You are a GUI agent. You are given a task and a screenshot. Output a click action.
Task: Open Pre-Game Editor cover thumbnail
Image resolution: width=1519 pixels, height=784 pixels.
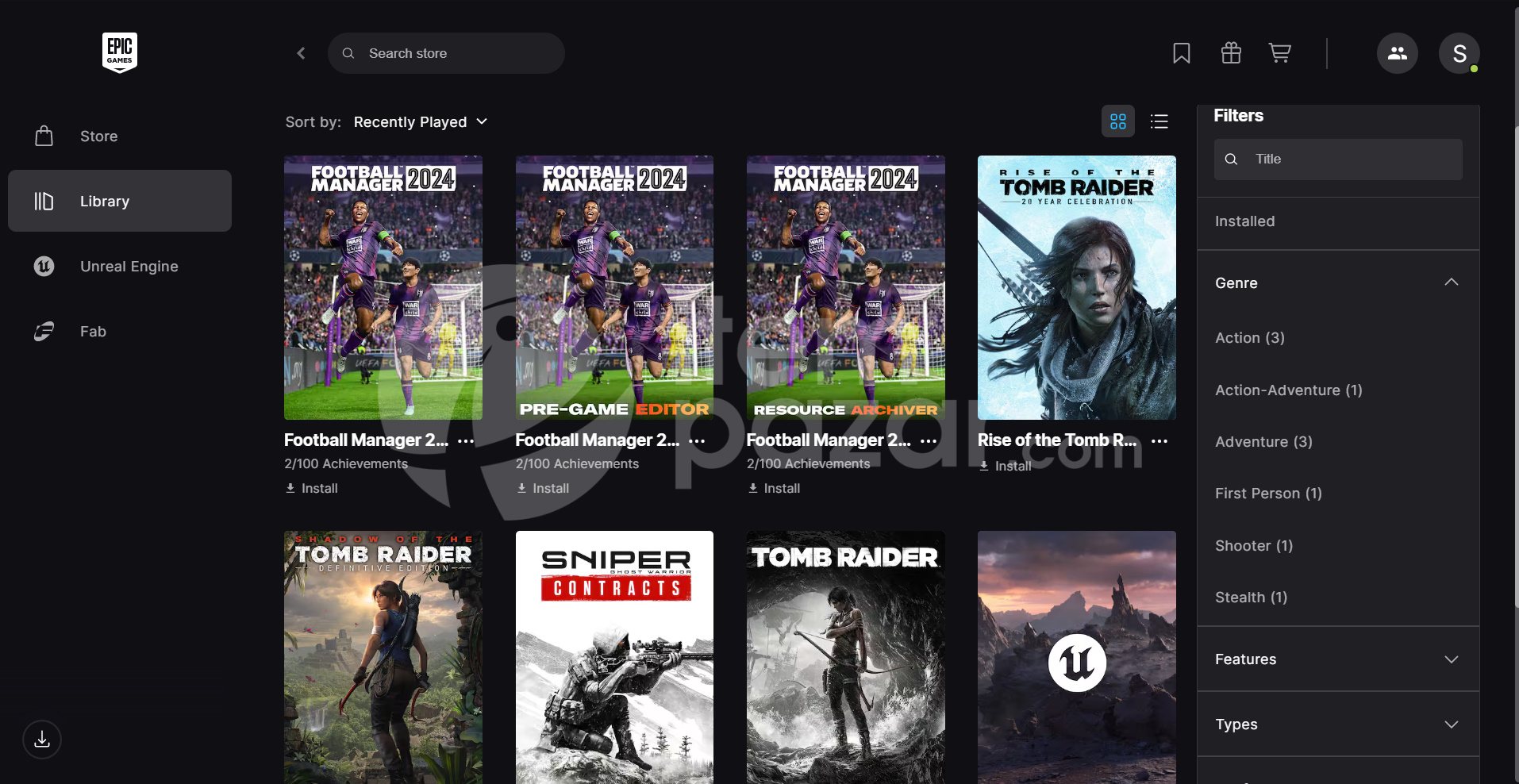[614, 287]
